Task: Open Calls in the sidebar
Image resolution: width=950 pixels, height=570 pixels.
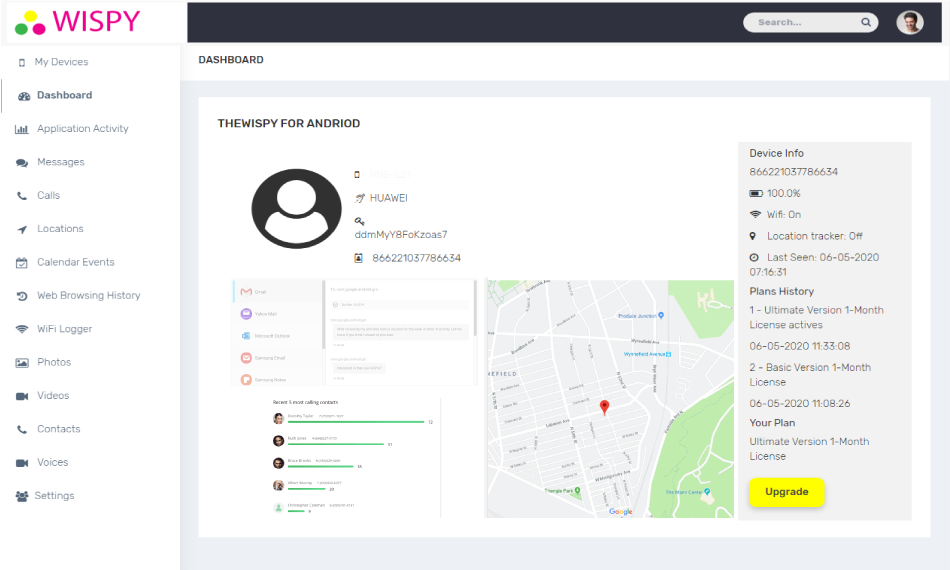Action: [x=48, y=196]
